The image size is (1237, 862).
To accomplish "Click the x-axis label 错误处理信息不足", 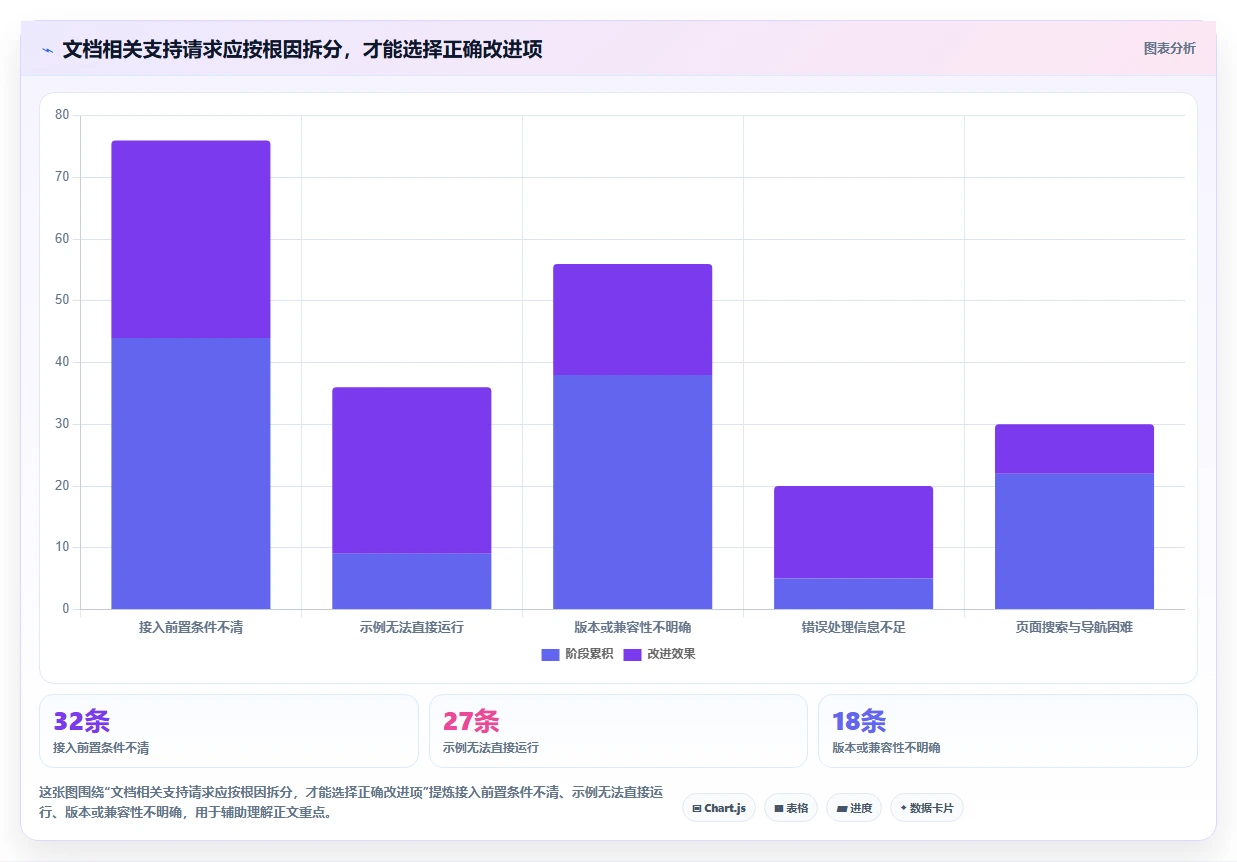I will pos(854,628).
